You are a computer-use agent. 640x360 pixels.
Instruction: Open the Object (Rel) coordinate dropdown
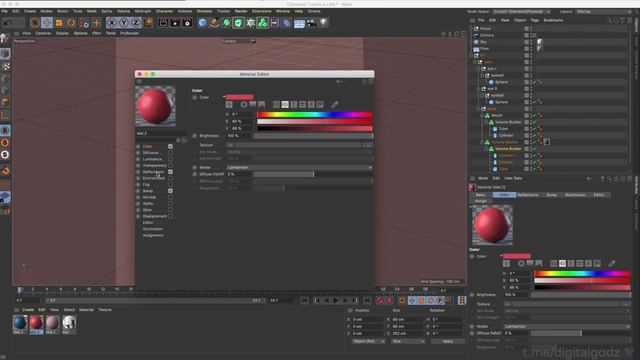click(x=368, y=341)
